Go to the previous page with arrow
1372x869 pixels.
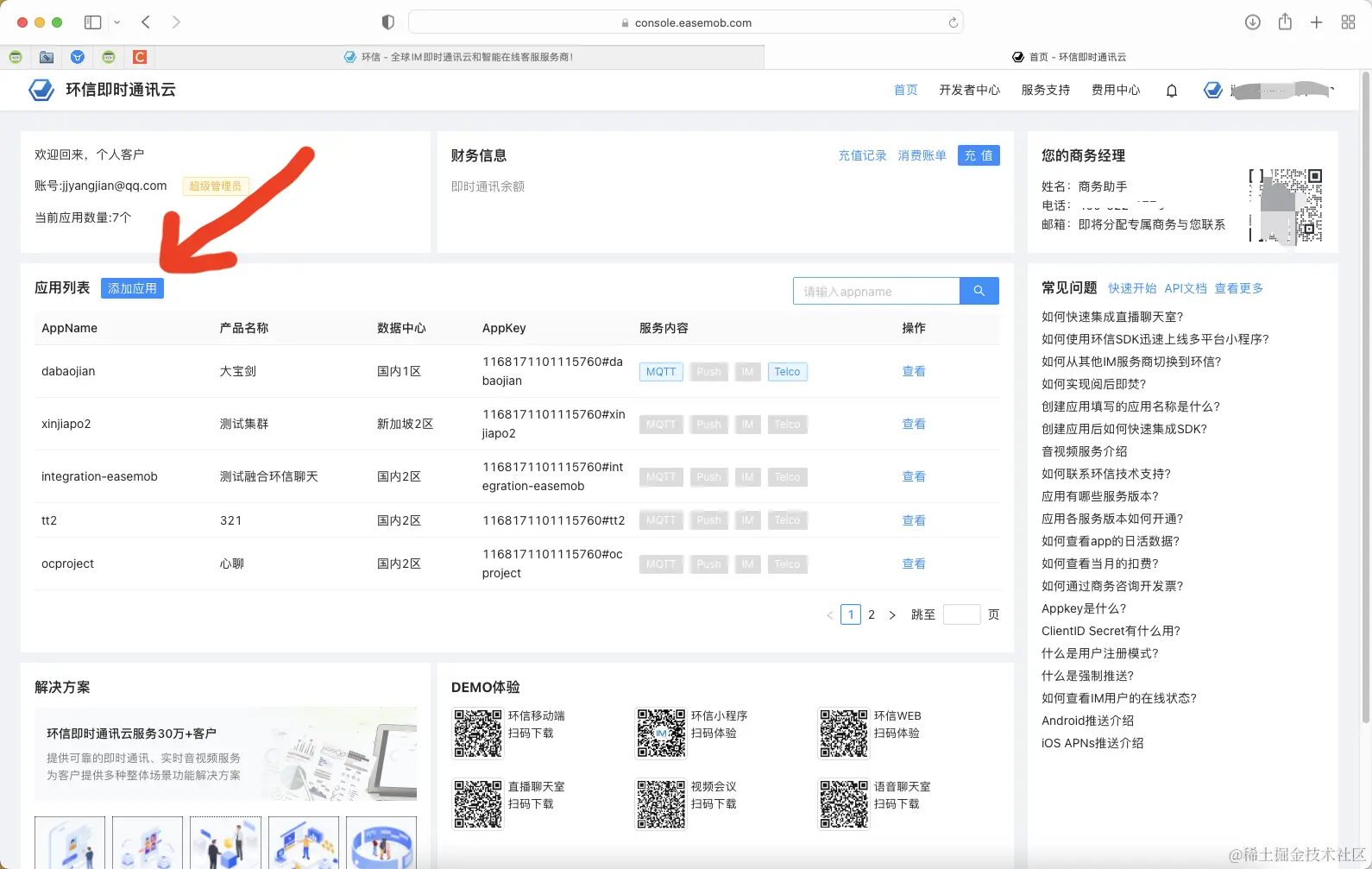pos(830,614)
